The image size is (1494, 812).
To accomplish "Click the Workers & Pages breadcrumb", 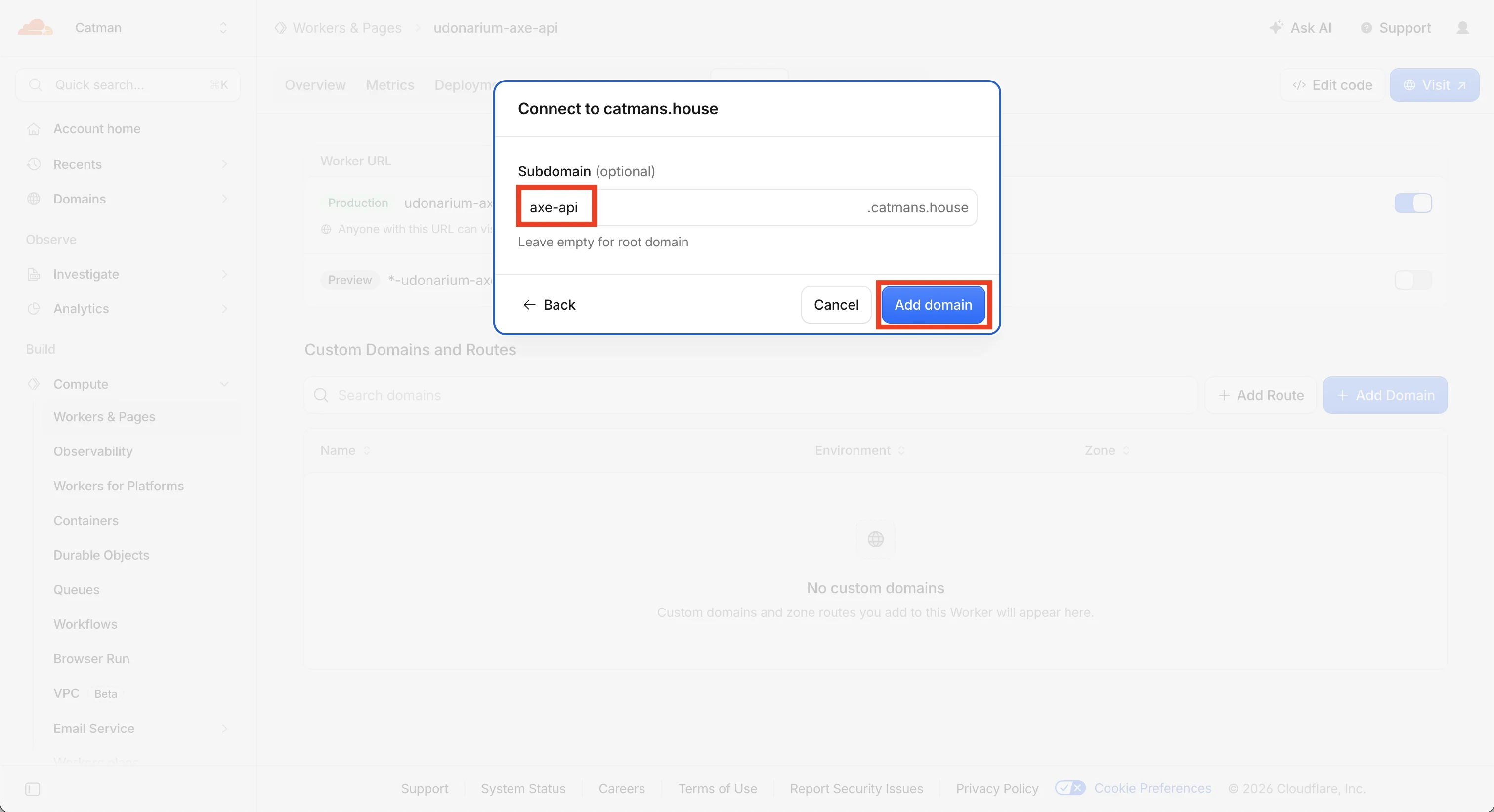I will point(347,28).
